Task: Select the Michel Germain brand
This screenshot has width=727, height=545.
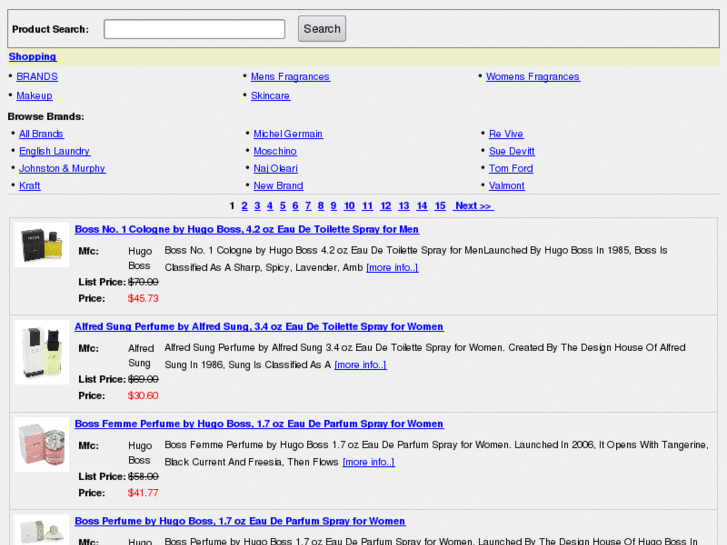Action: coord(288,134)
